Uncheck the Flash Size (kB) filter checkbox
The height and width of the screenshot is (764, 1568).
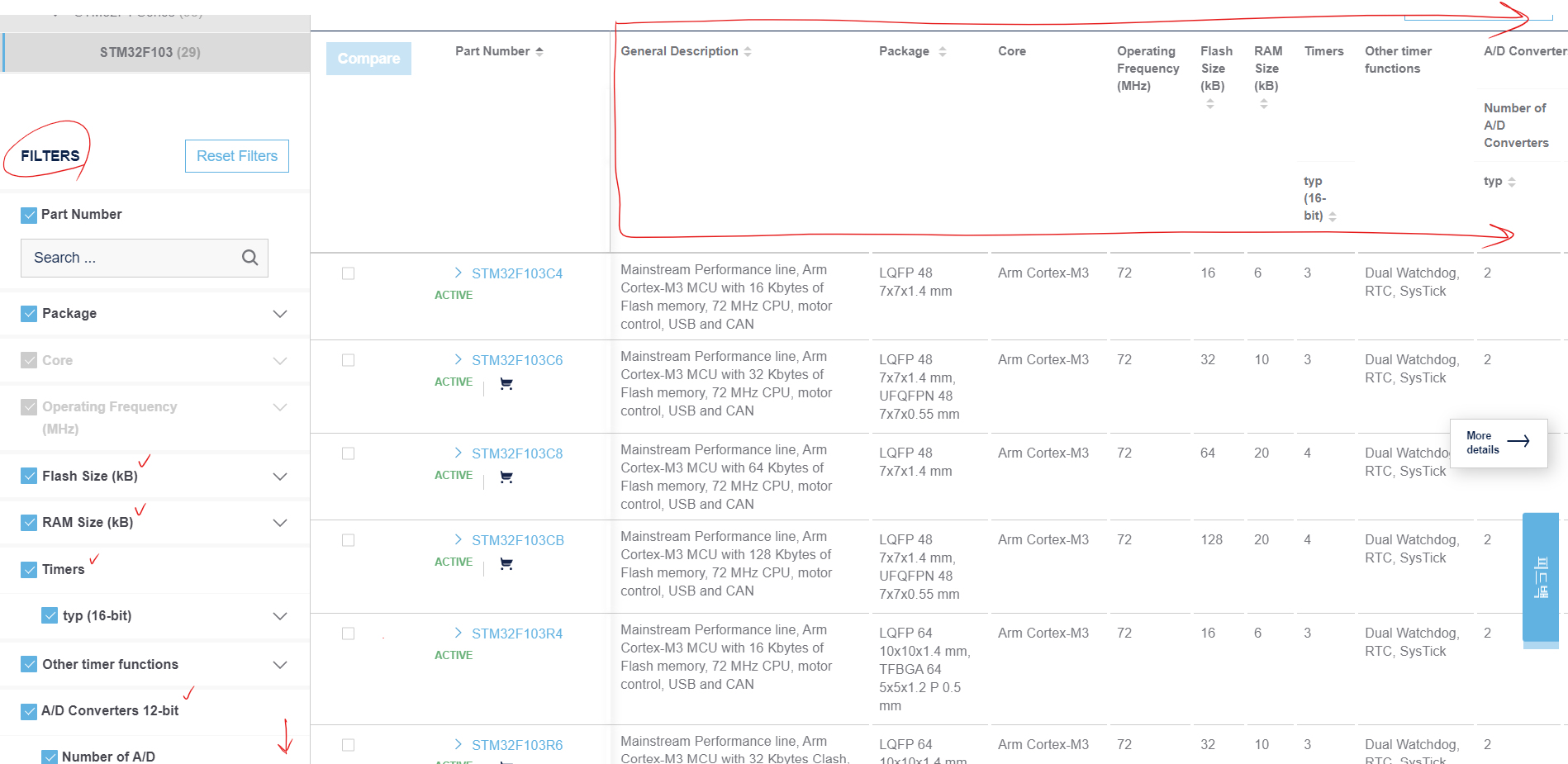[x=29, y=476]
